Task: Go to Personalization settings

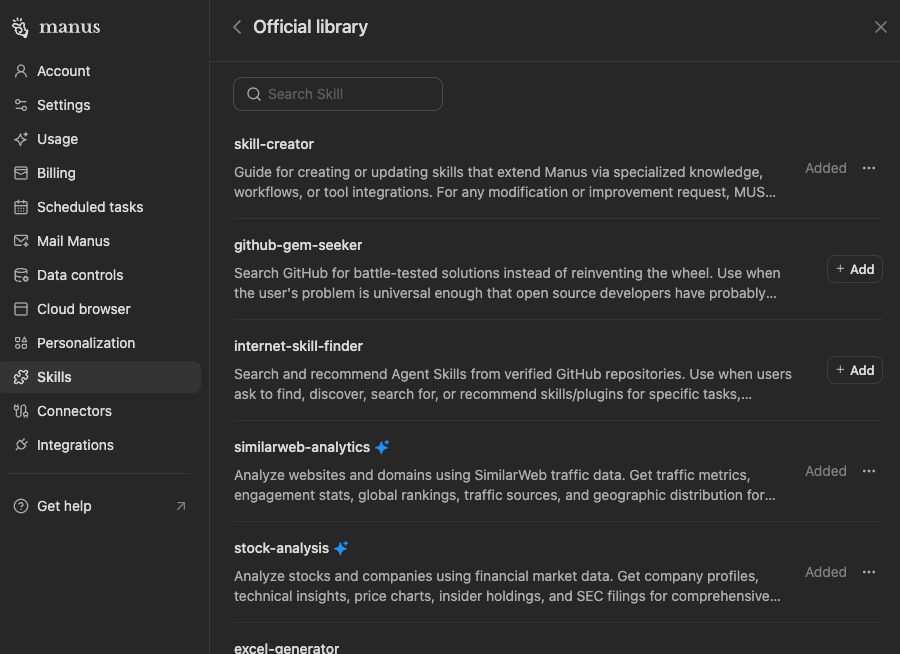Action: point(100,343)
